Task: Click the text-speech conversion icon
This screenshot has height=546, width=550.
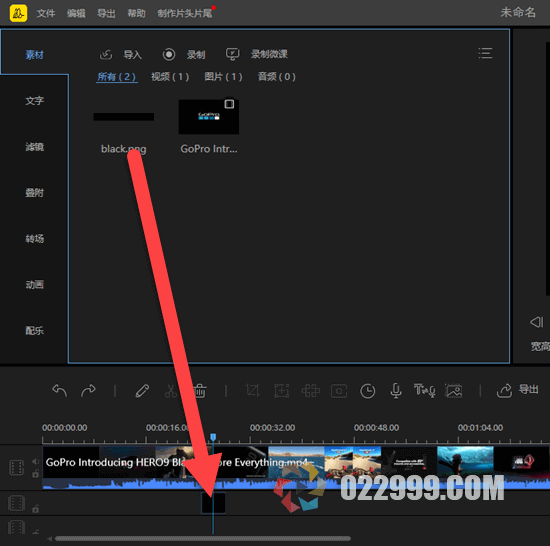Action: click(425, 390)
